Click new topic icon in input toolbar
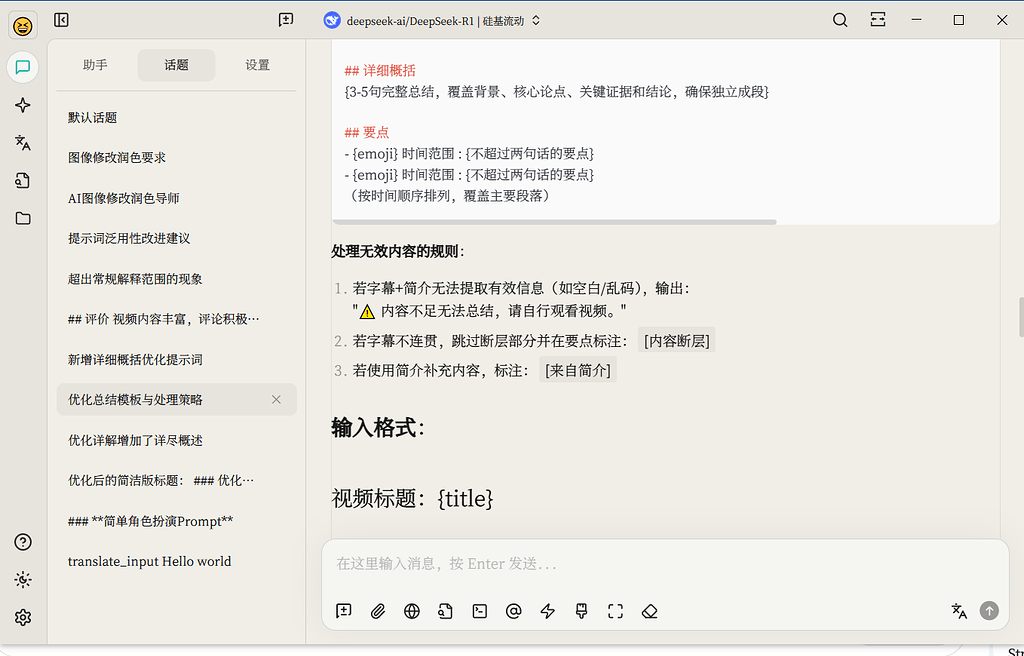1024x656 pixels. 344,611
